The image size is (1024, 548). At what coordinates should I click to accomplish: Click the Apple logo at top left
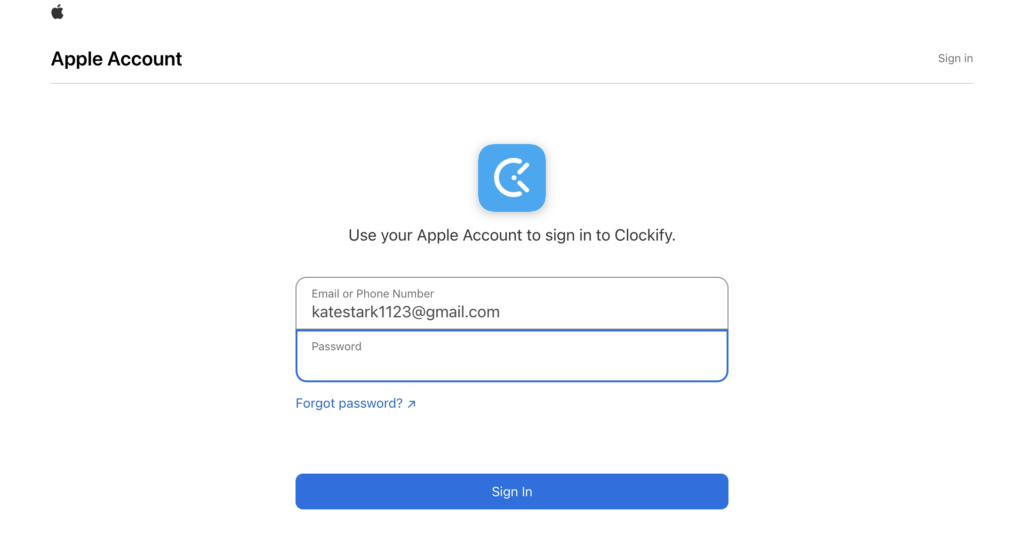tap(57, 12)
